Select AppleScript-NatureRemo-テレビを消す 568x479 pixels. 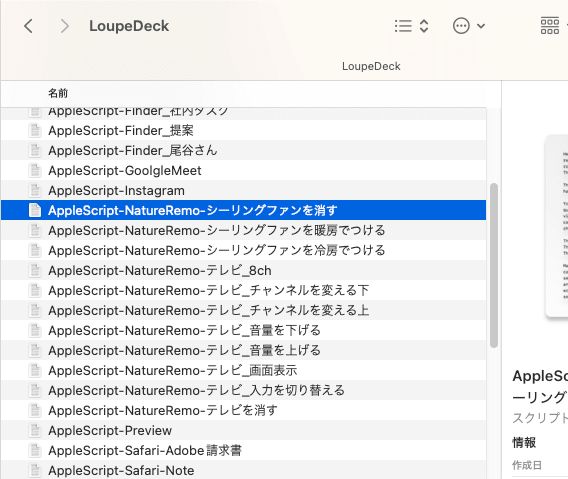[243, 410]
